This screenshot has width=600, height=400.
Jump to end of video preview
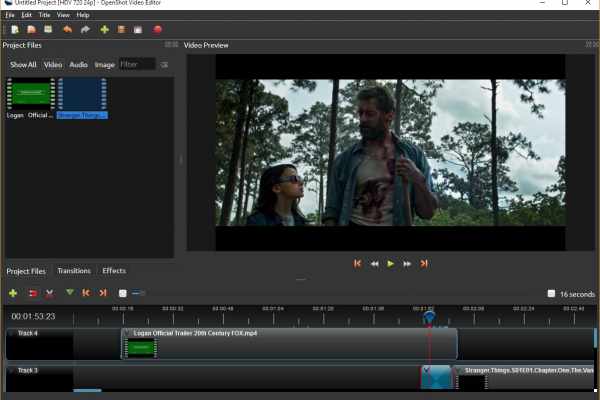(x=424, y=264)
